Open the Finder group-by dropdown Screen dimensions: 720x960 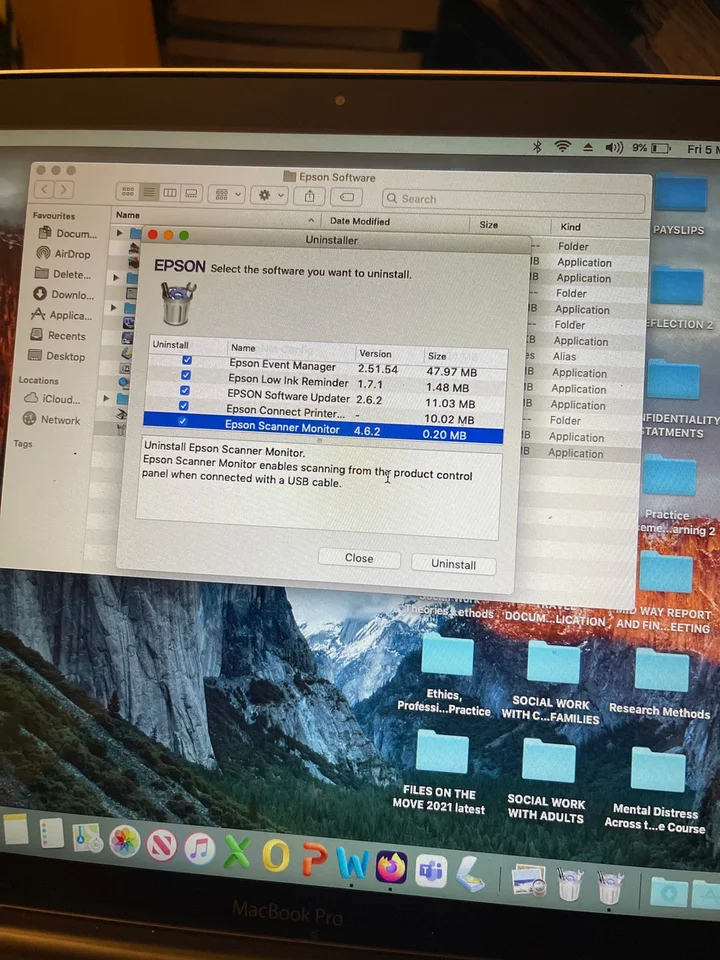click(227, 195)
